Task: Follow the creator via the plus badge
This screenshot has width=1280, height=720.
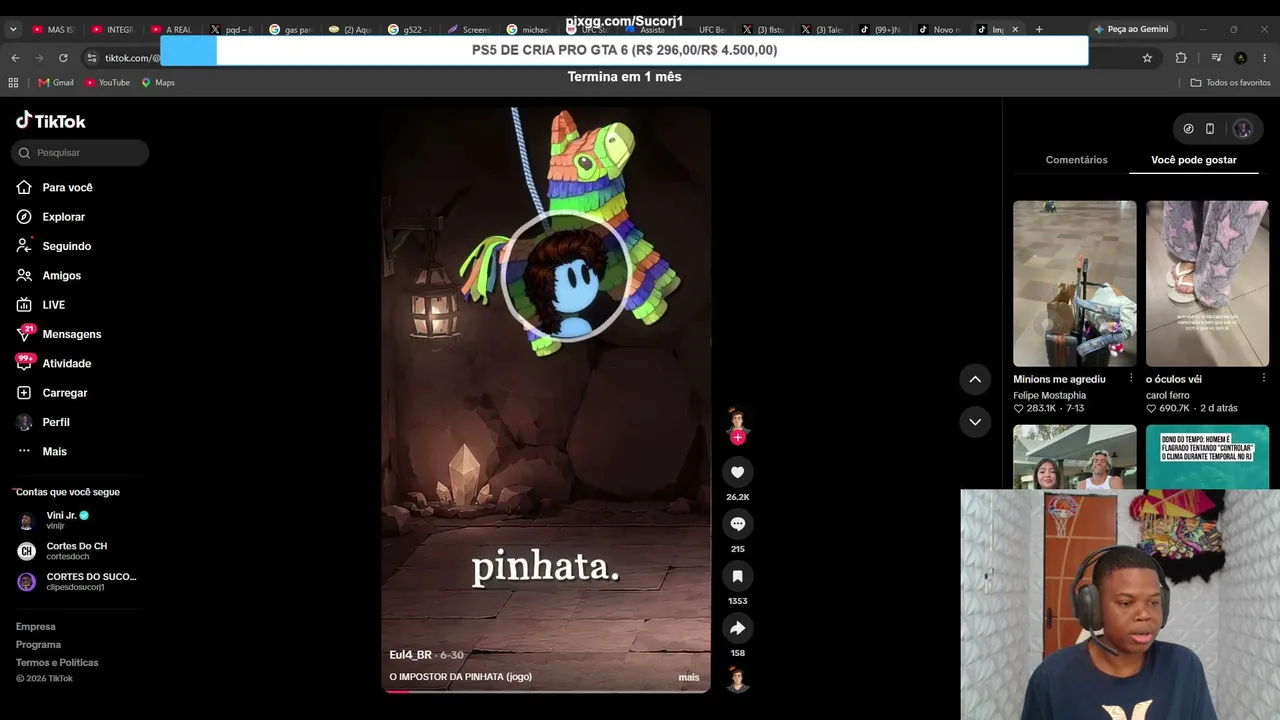Action: tap(738, 437)
